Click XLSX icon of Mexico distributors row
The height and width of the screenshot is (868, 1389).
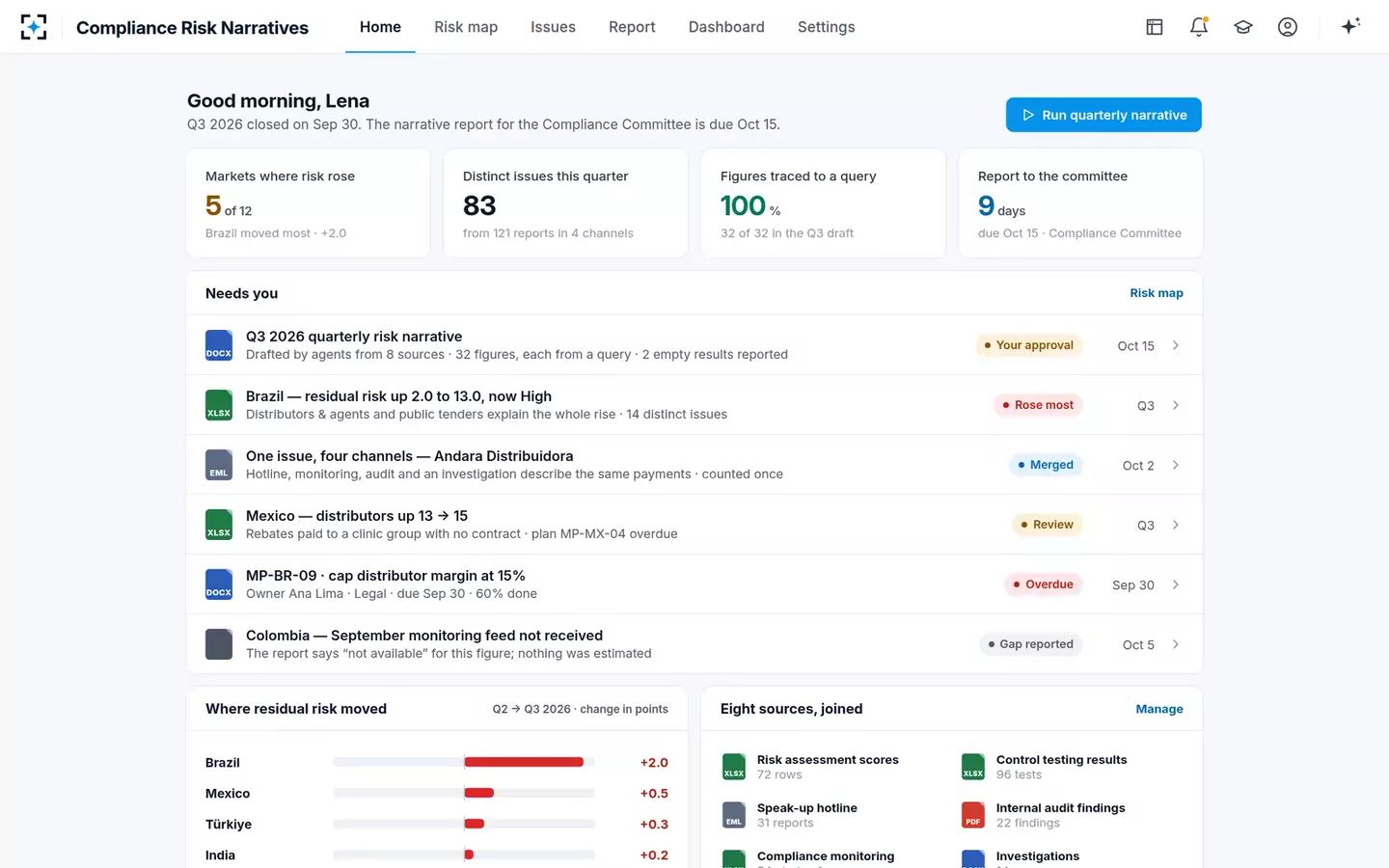pyautogui.click(x=219, y=525)
